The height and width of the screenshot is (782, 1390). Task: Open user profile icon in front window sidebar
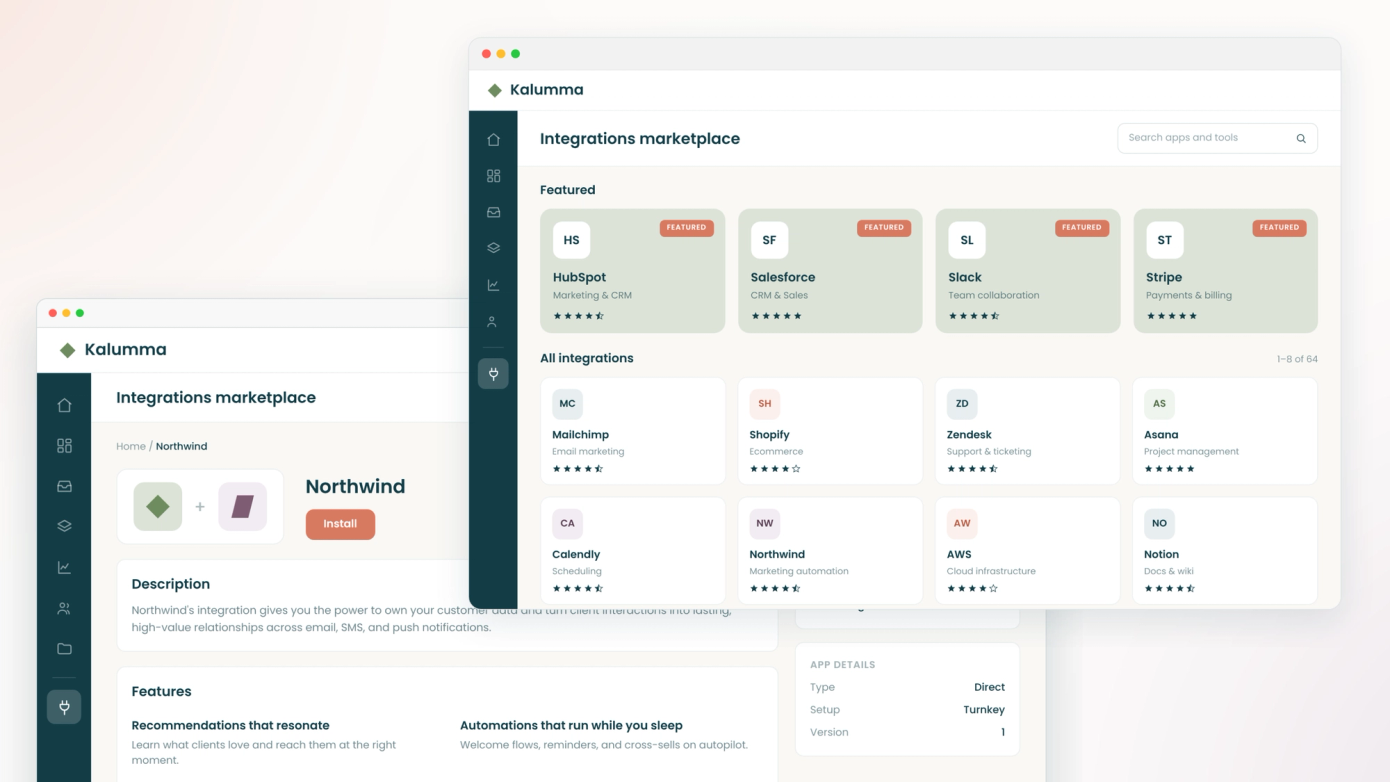[493, 322]
